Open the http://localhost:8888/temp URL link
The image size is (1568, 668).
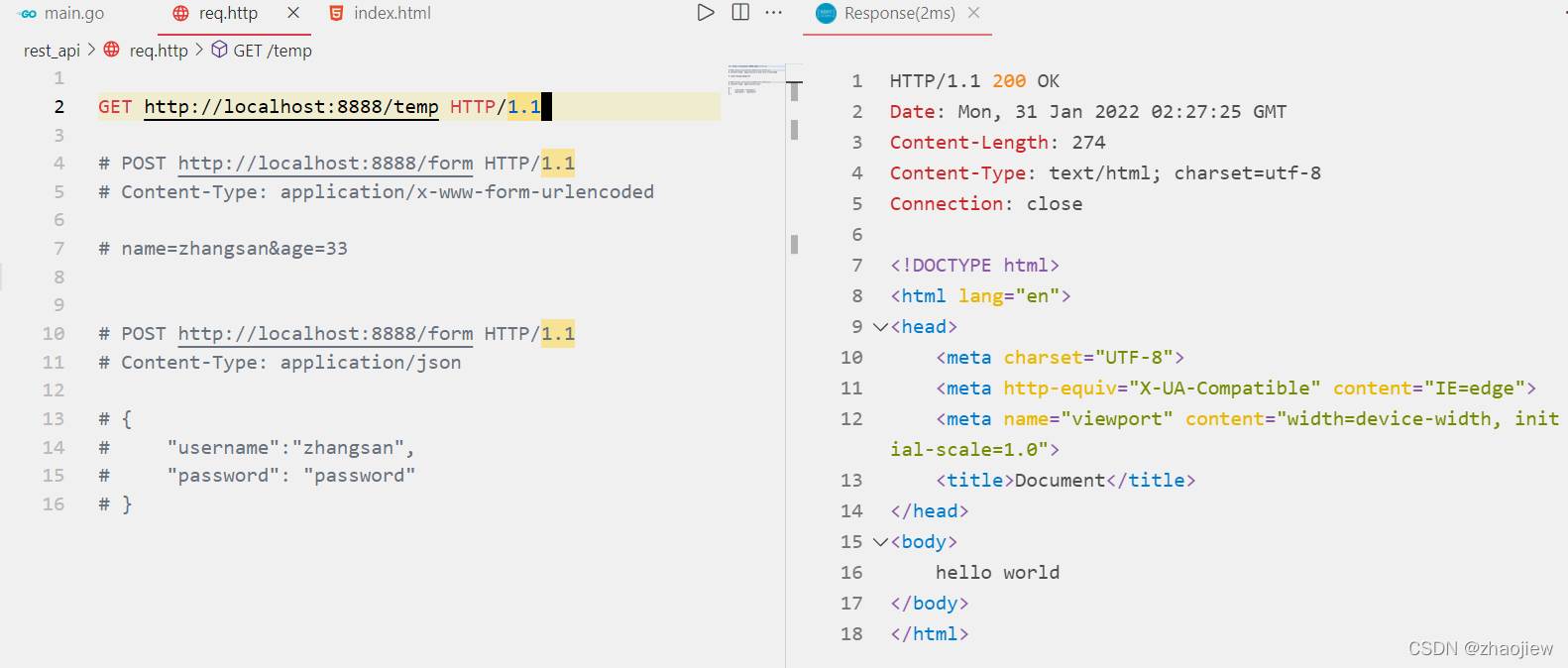coord(291,107)
